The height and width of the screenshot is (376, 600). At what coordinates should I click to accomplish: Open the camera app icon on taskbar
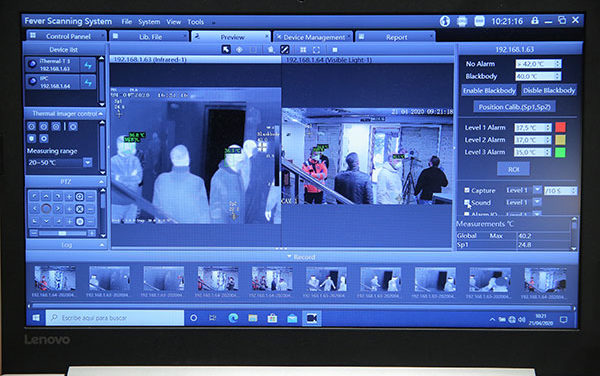pos(312,318)
